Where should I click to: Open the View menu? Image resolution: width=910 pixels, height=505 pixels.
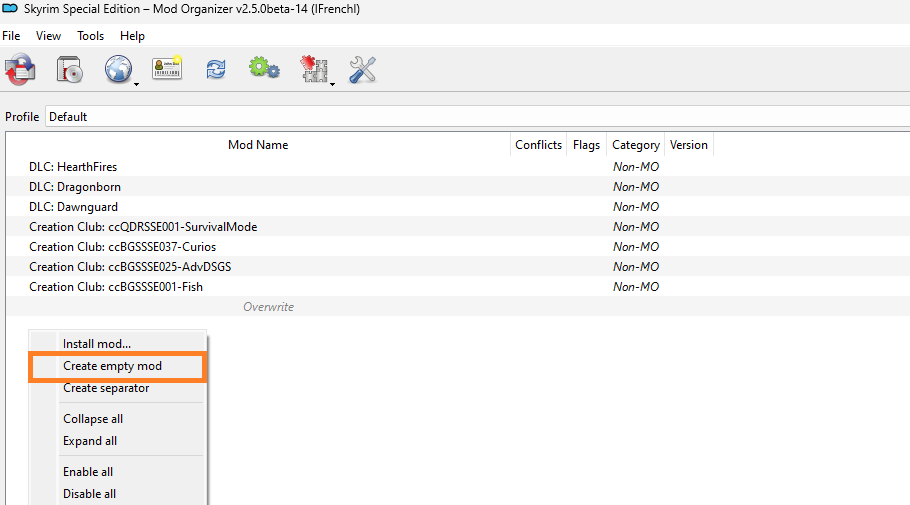[48, 36]
